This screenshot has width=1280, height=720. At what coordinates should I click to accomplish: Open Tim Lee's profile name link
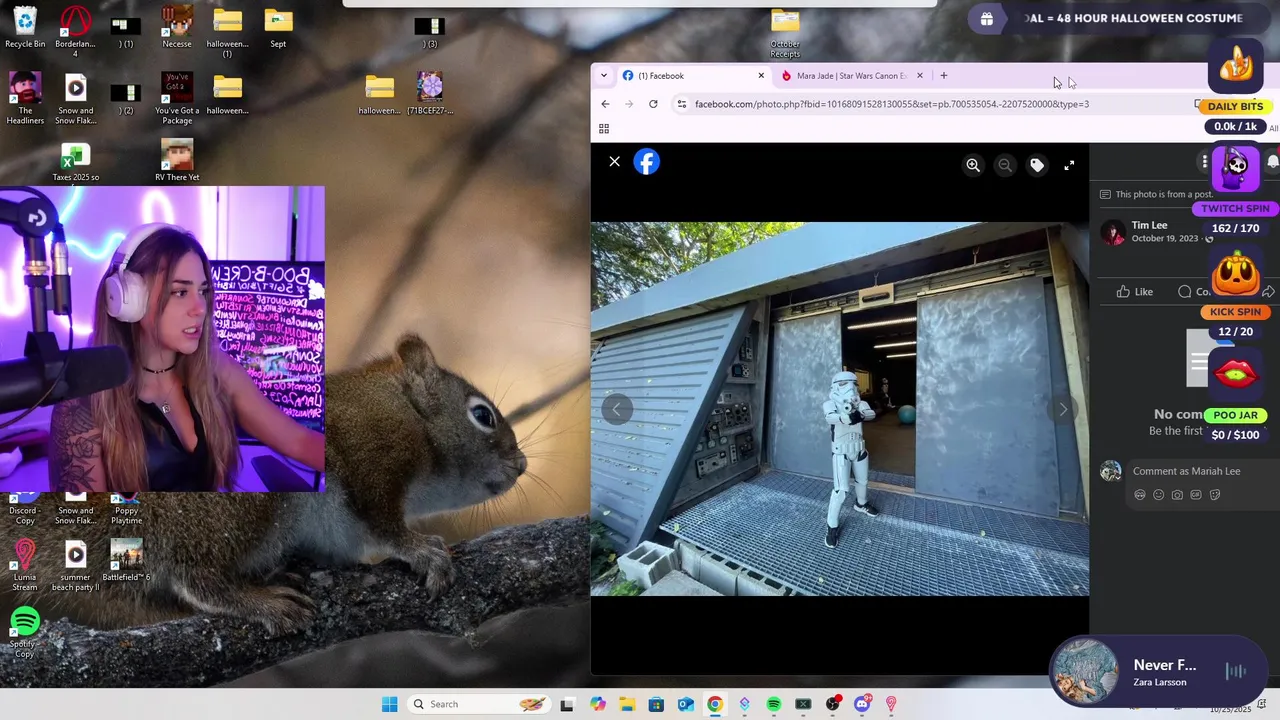1149,226
